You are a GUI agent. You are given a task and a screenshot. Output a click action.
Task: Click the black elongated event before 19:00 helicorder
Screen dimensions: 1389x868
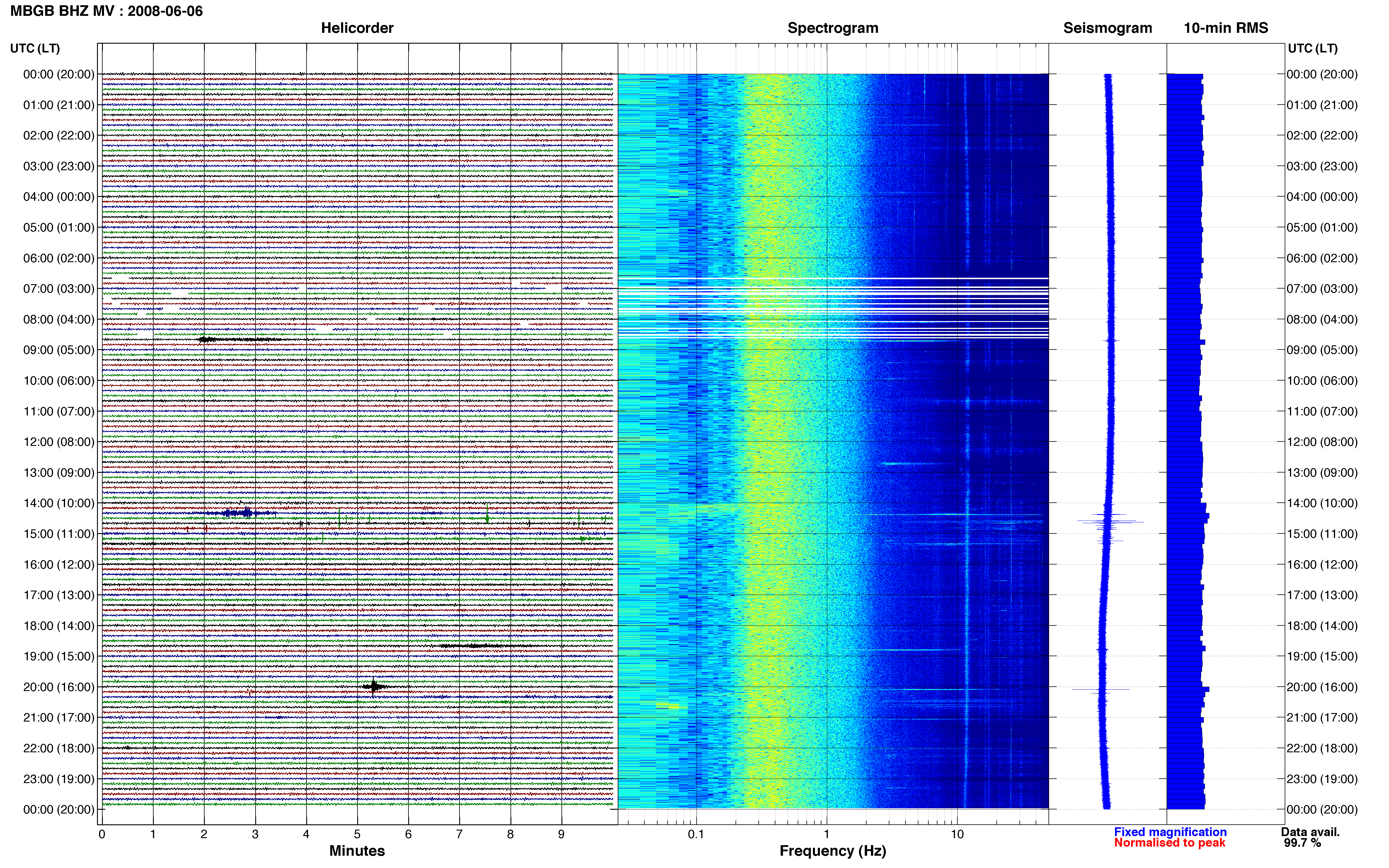(x=485, y=646)
